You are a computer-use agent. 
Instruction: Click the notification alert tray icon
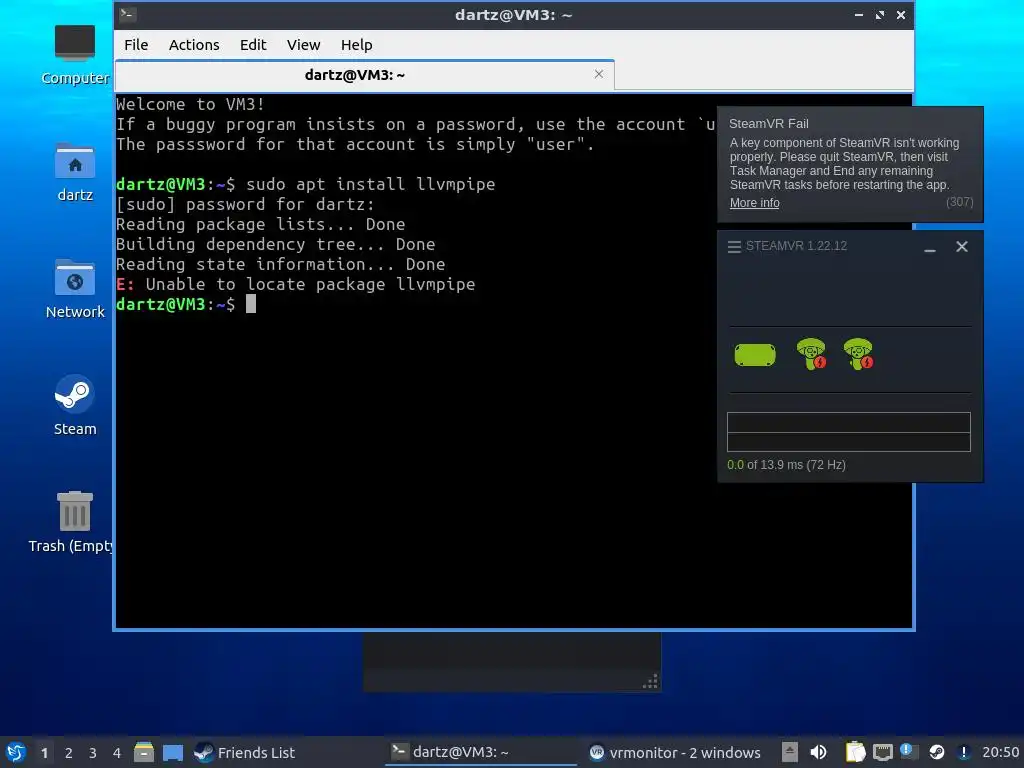(908, 752)
